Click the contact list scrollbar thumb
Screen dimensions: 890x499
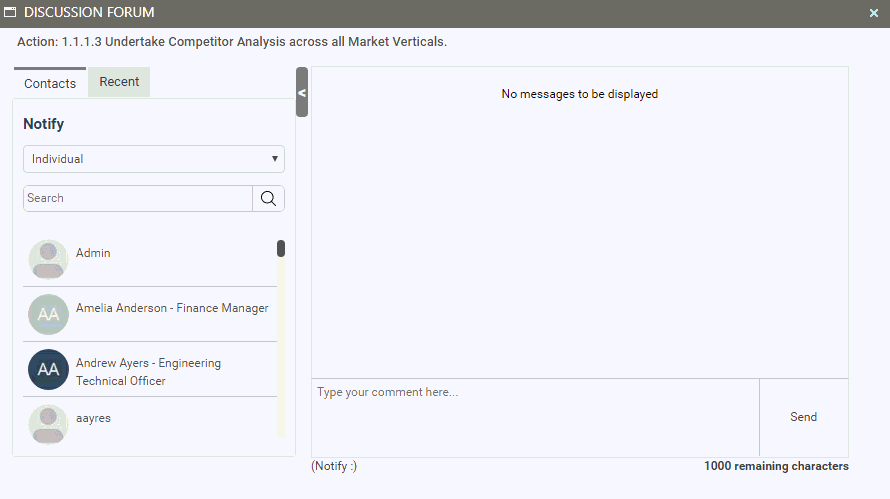[x=281, y=249]
